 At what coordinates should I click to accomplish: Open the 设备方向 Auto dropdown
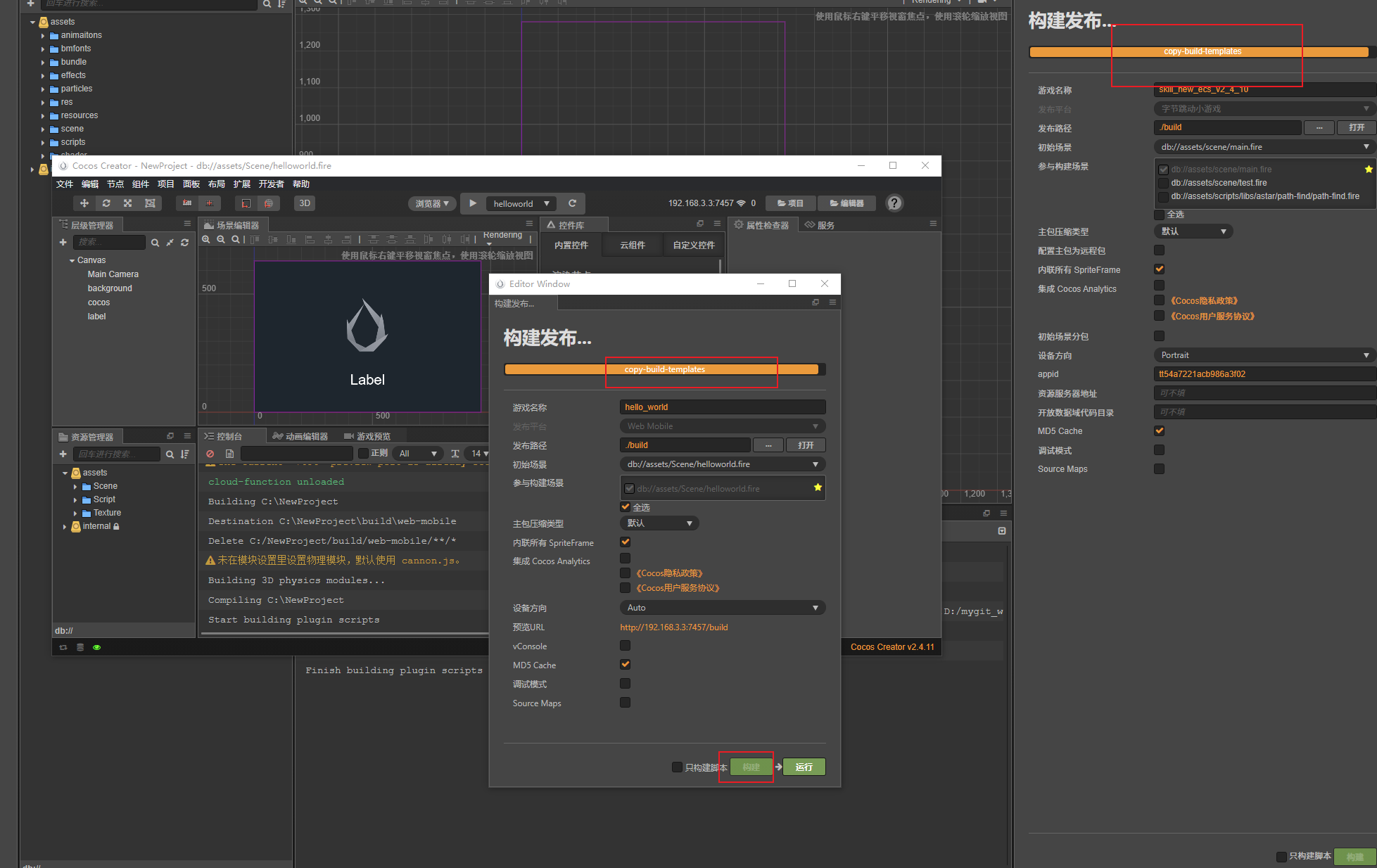[722, 608]
